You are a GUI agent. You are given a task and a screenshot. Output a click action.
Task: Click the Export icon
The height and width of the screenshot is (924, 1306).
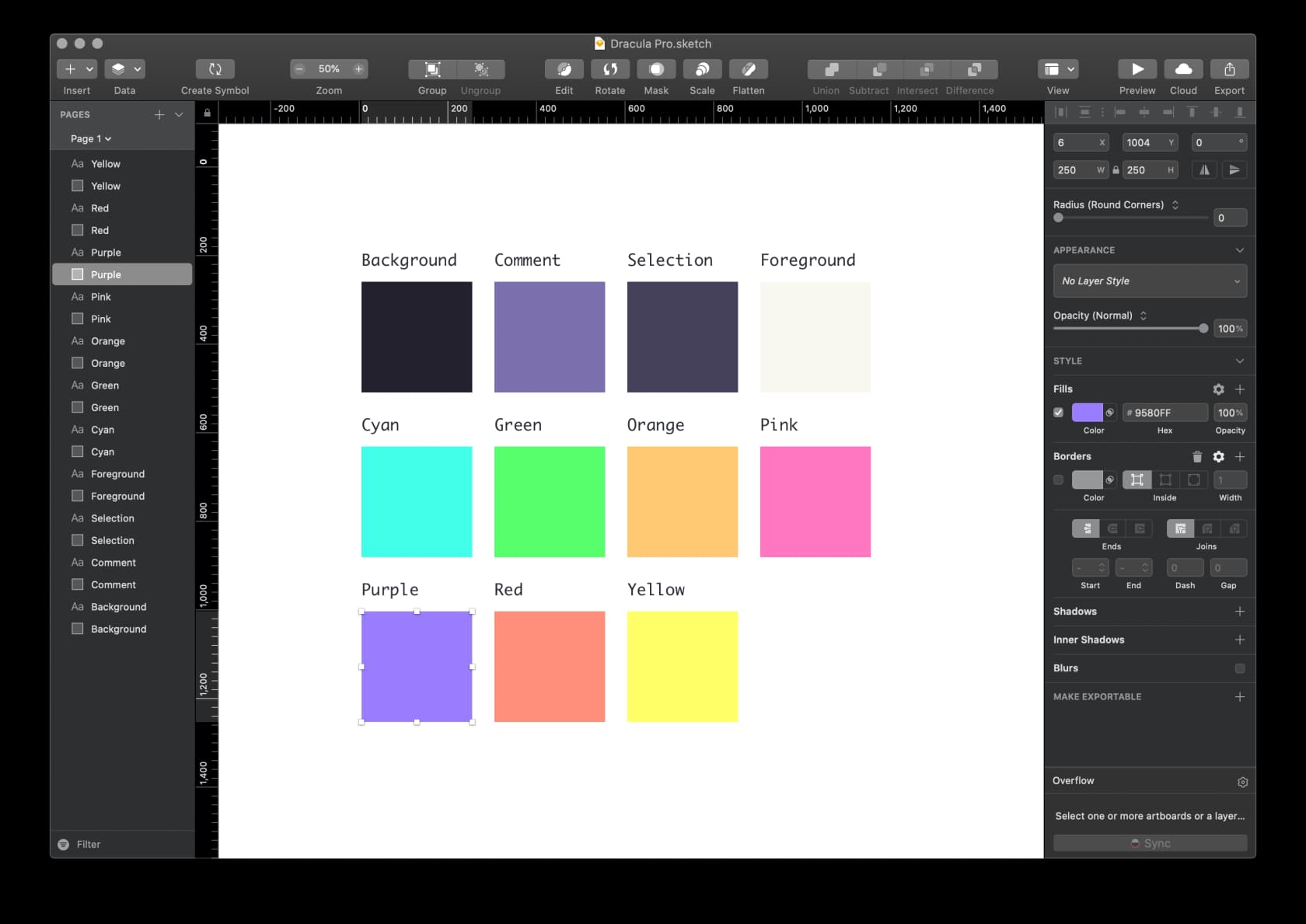click(x=1229, y=69)
